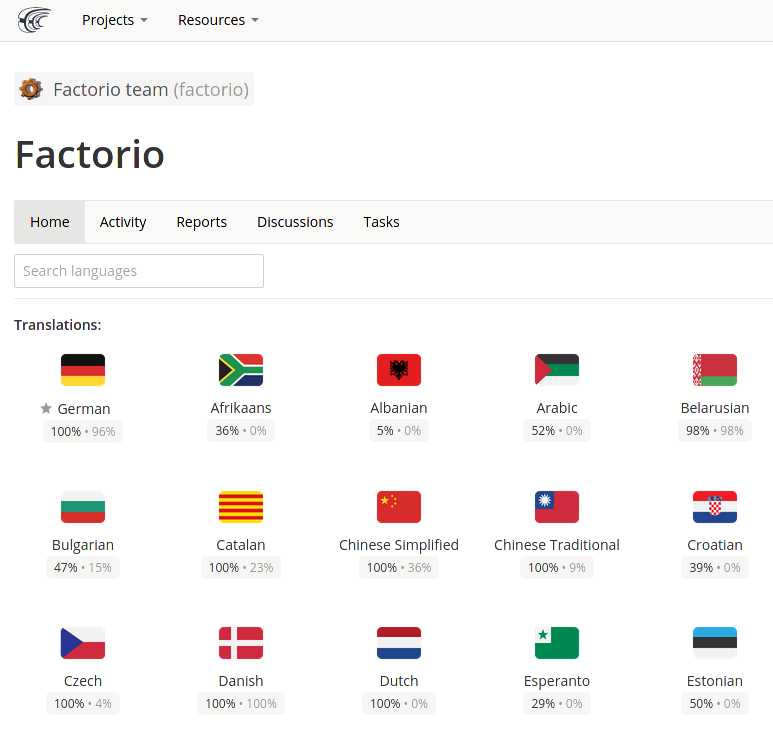Open the Afrikaans translation link

tap(241, 408)
